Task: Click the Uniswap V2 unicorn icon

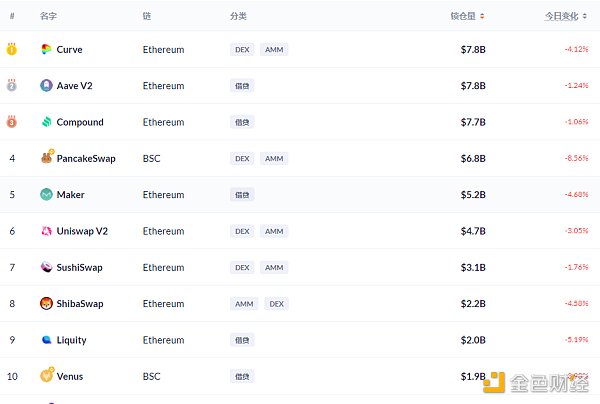Action: (x=46, y=231)
